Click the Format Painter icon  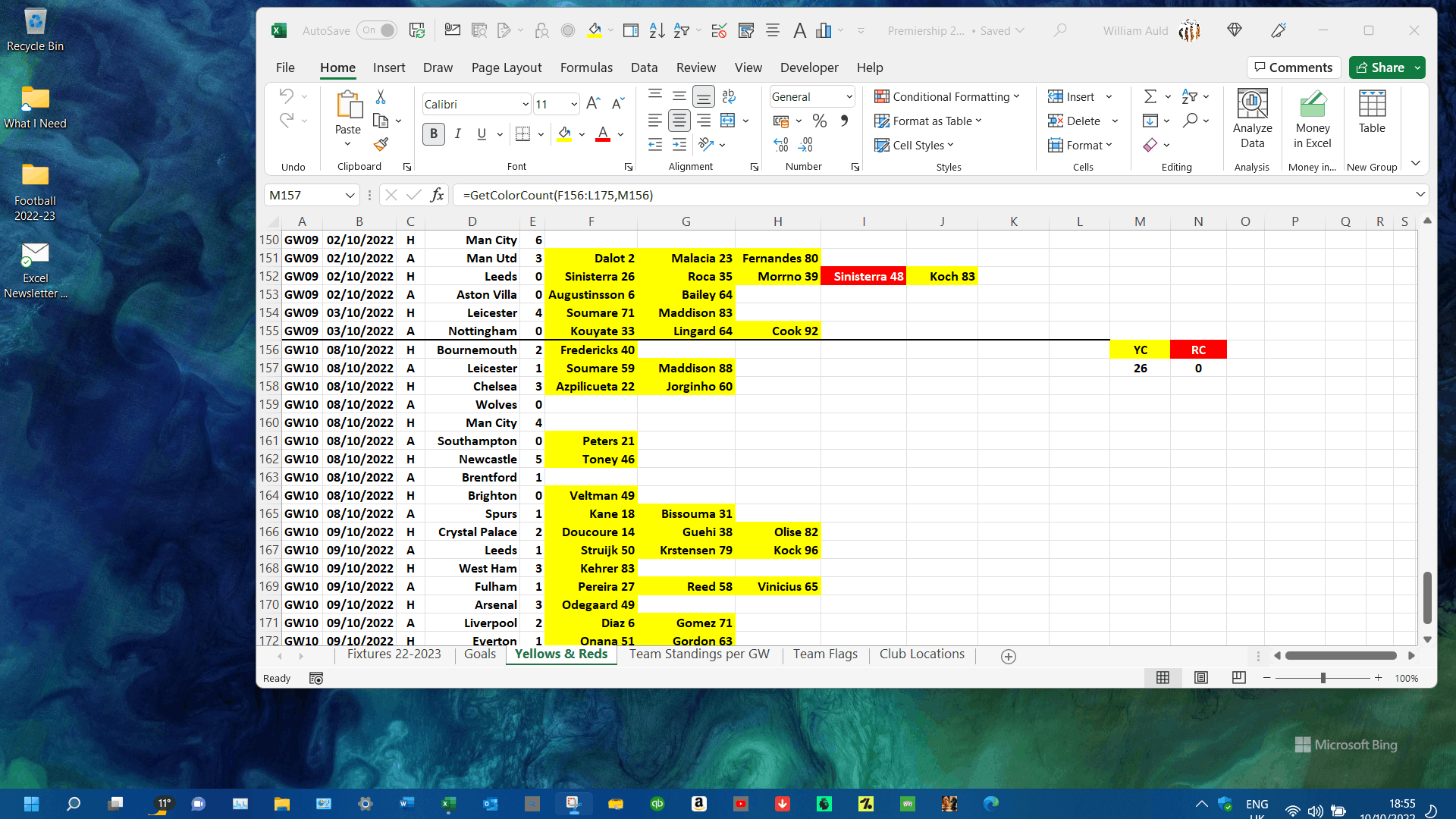(381, 144)
